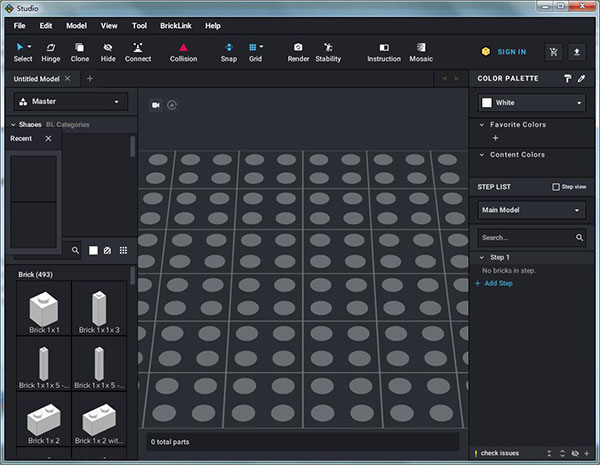The image size is (600, 465).
Task: Click the collapse all steps icon
Action: coord(549,454)
